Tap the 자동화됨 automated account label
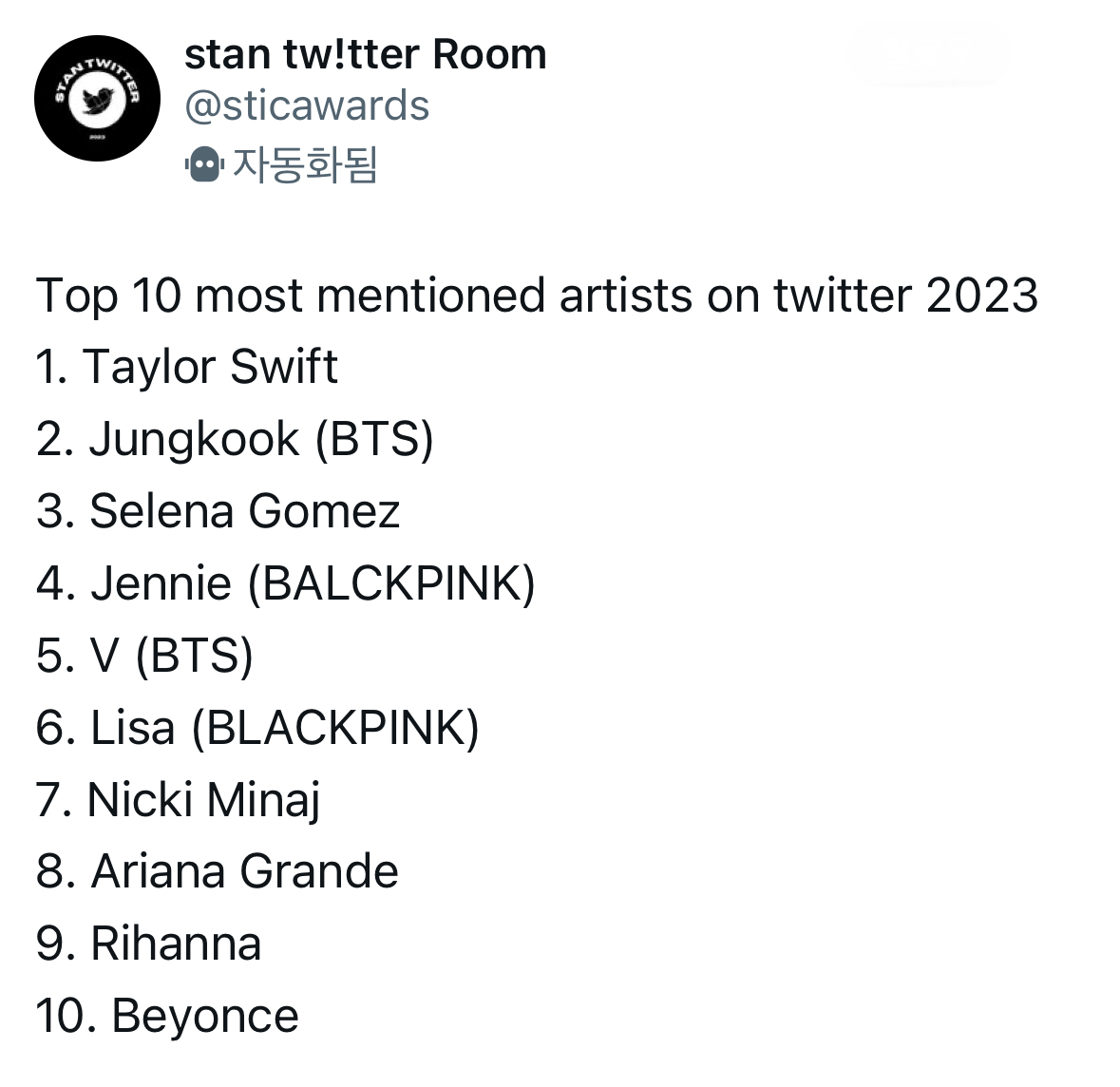Viewport: 1120px width, 1087px height. pos(305,164)
